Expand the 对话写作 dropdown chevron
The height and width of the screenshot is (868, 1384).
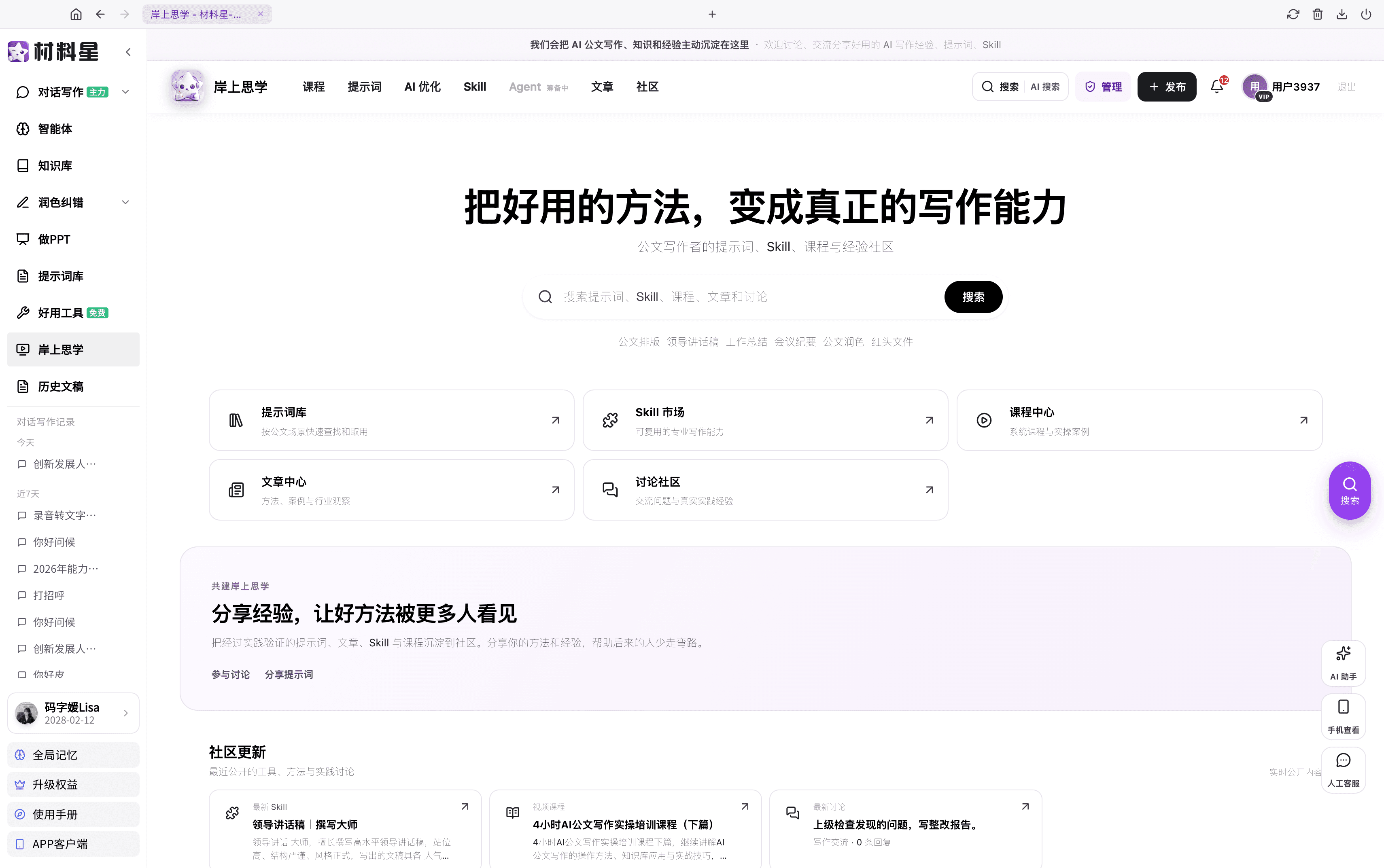coord(126,92)
